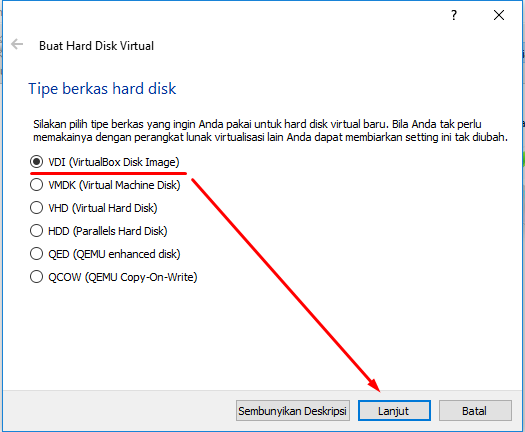525x432 pixels.
Task: Click the Lanjut button
Action: pos(394,411)
